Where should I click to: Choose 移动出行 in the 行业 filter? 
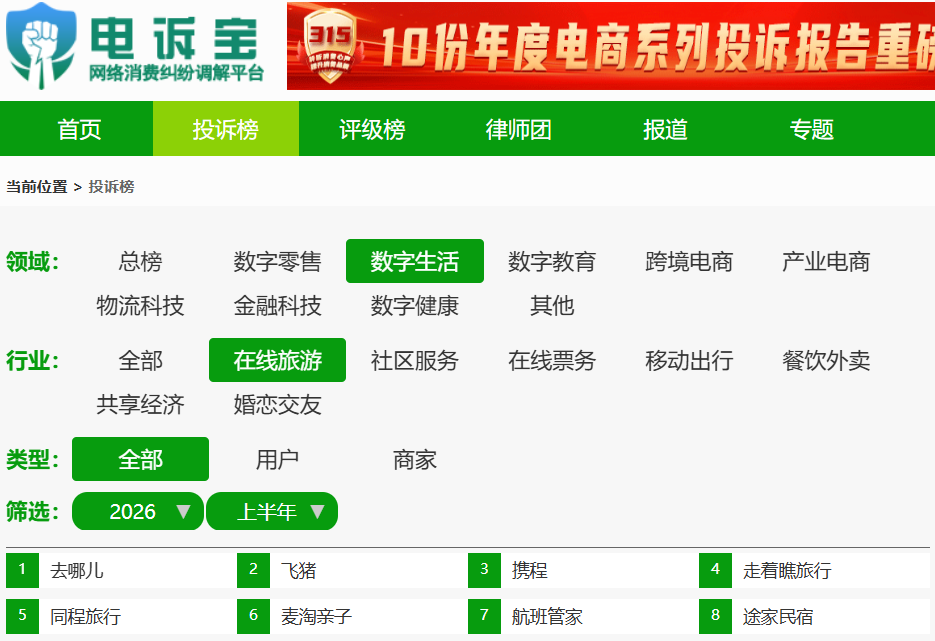(689, 360)
